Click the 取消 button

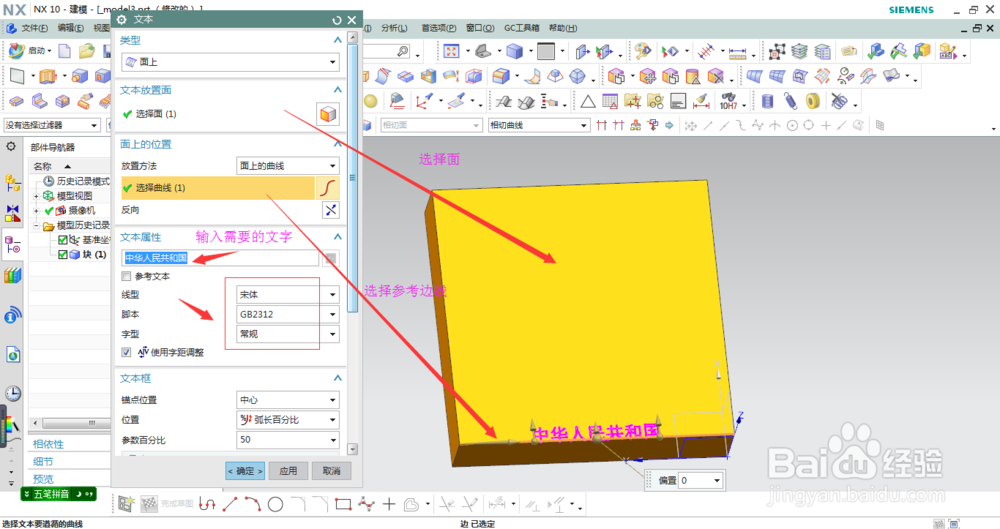point(332,471)
